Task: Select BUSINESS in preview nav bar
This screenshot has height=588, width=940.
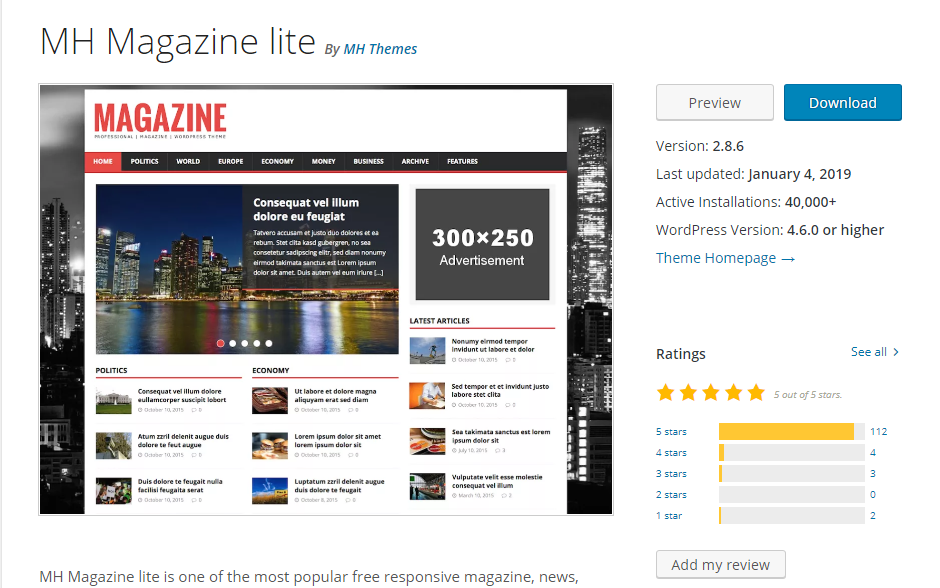Action: [x=369, y=162]
